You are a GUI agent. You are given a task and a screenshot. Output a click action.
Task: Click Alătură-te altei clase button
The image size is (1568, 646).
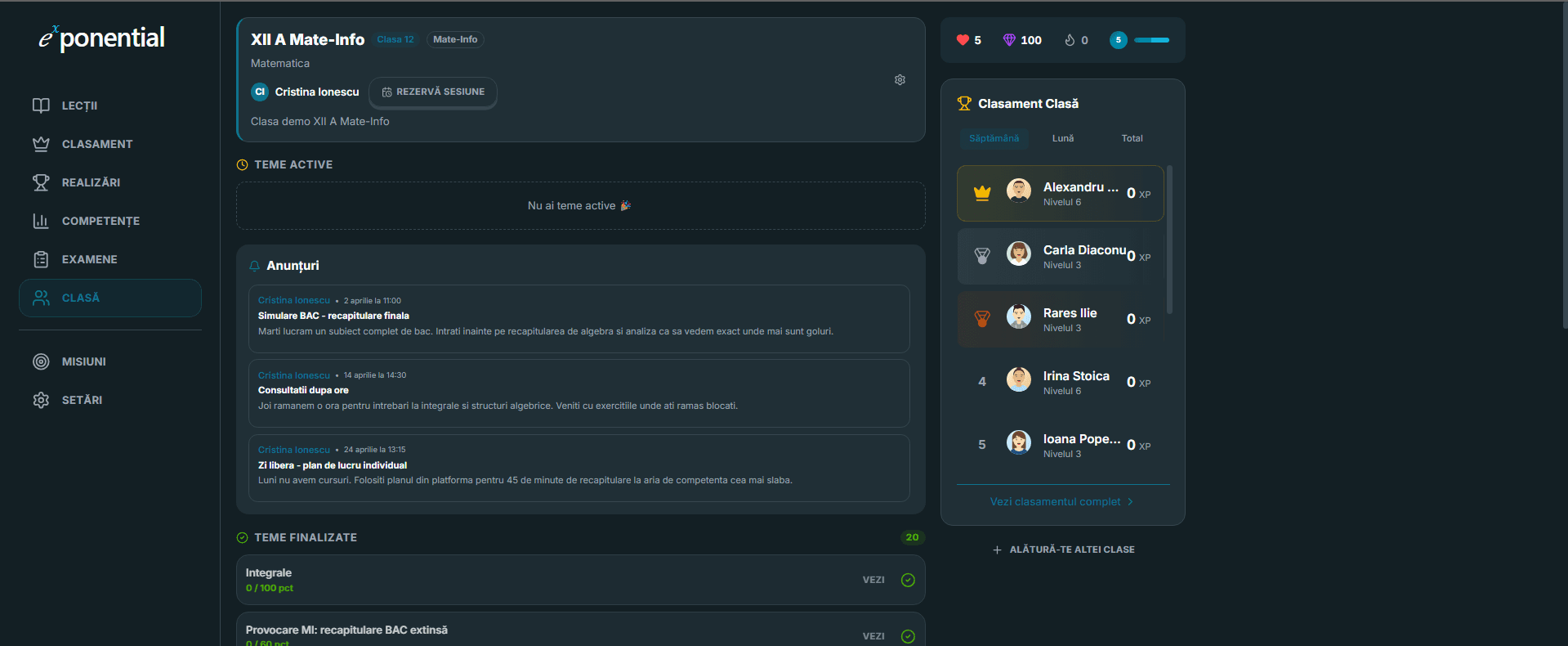coord(1063,550)
